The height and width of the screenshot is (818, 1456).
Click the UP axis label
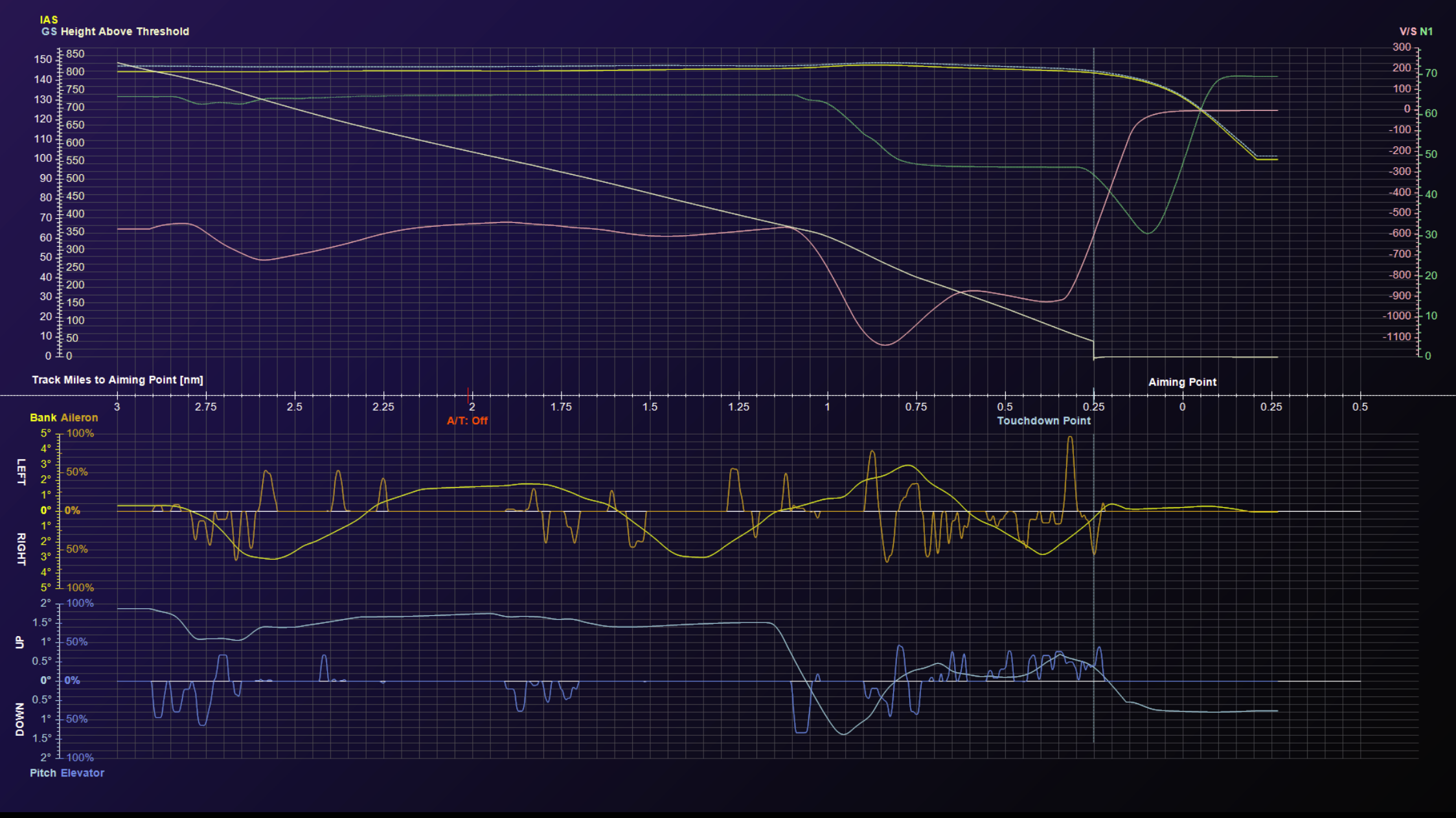(19, 642)
